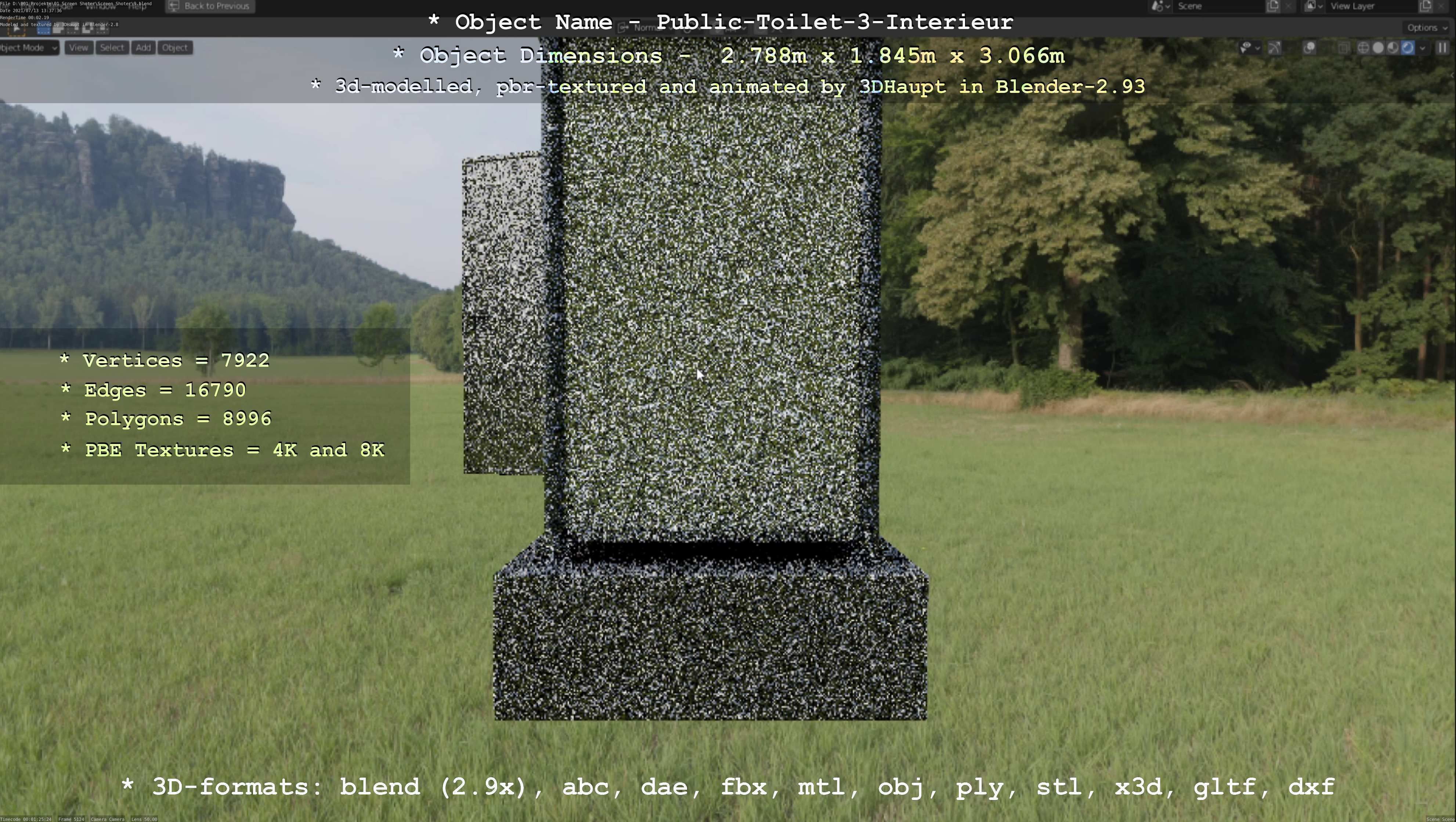Open the View menu

[x=79, y=48]
